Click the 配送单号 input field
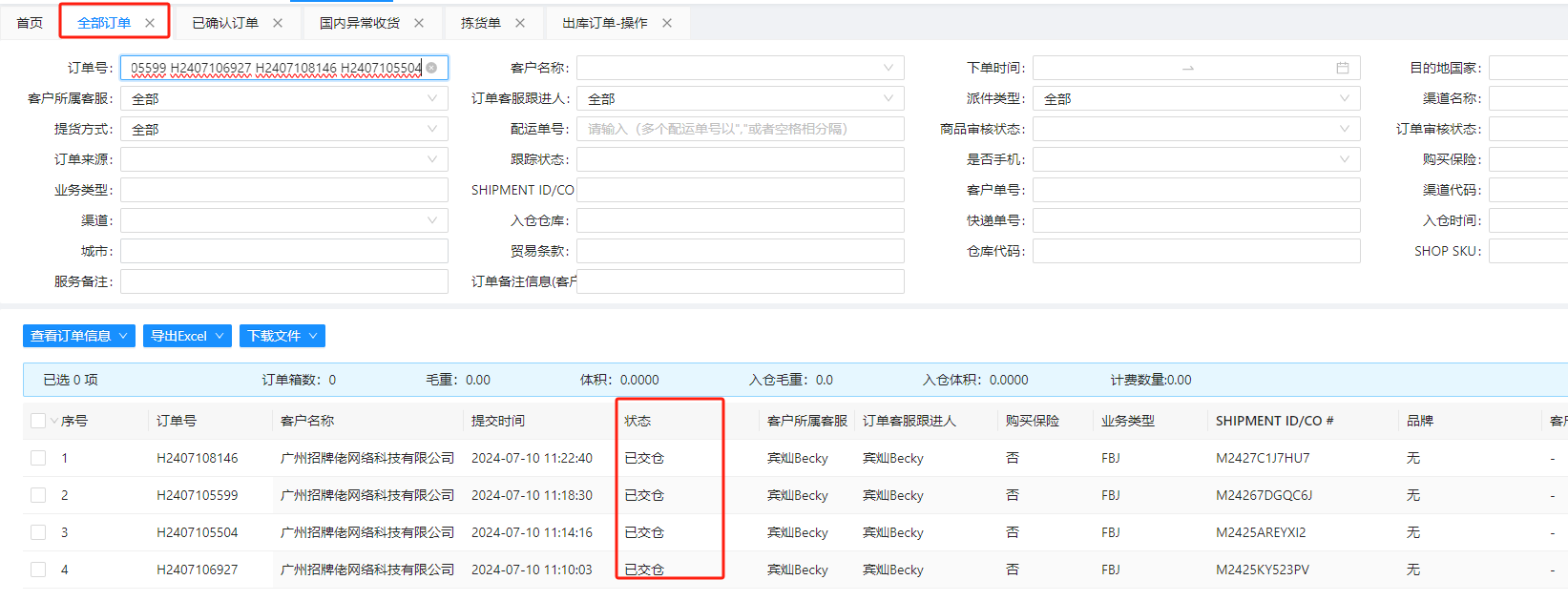The width and height of the screenshot is (1568, 601). (x=740, y=129)
